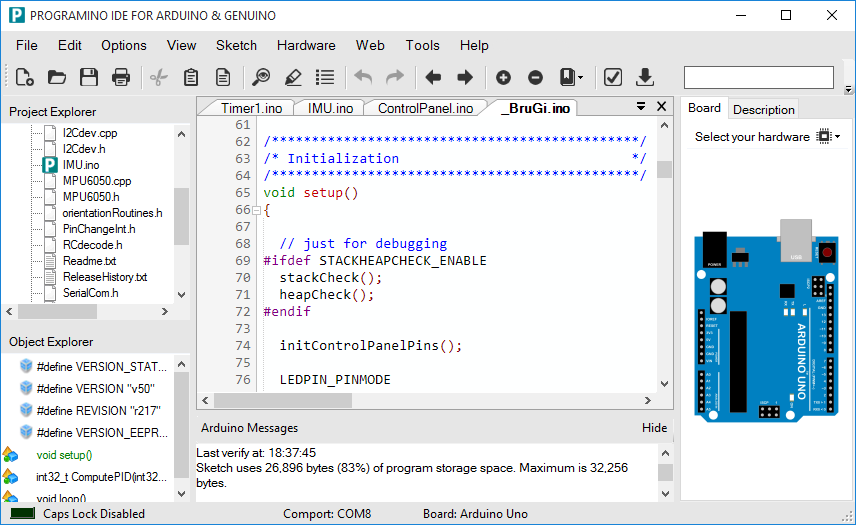The height and width of the screenshot is (525, 856).
Task: Switch to the IMU.ino editor tab
Action: click(x=330, y=108)
